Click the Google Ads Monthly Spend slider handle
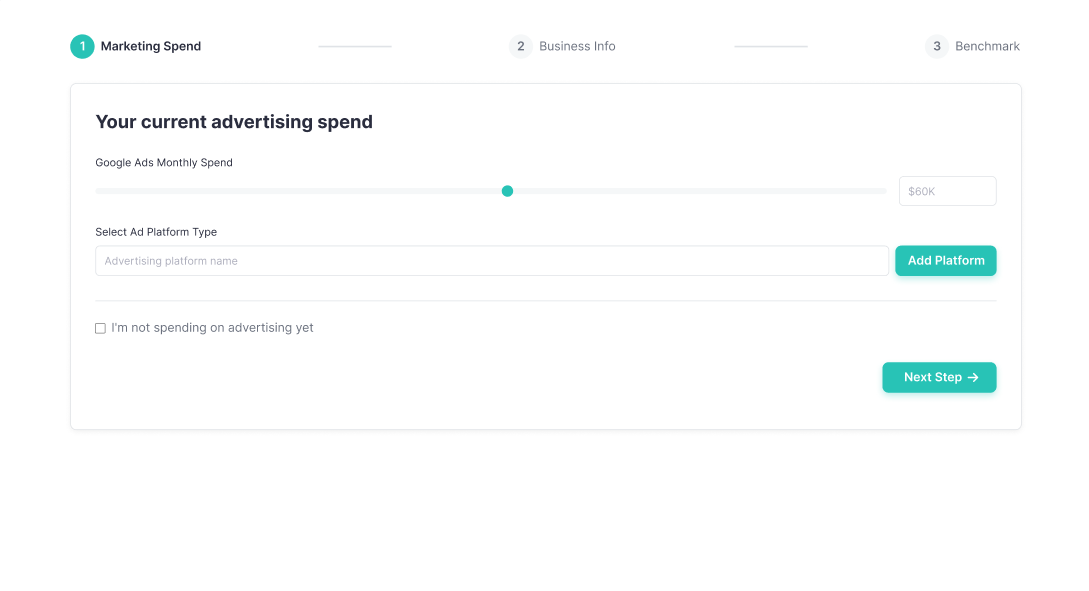1089x591 pixels. [507, 191]
